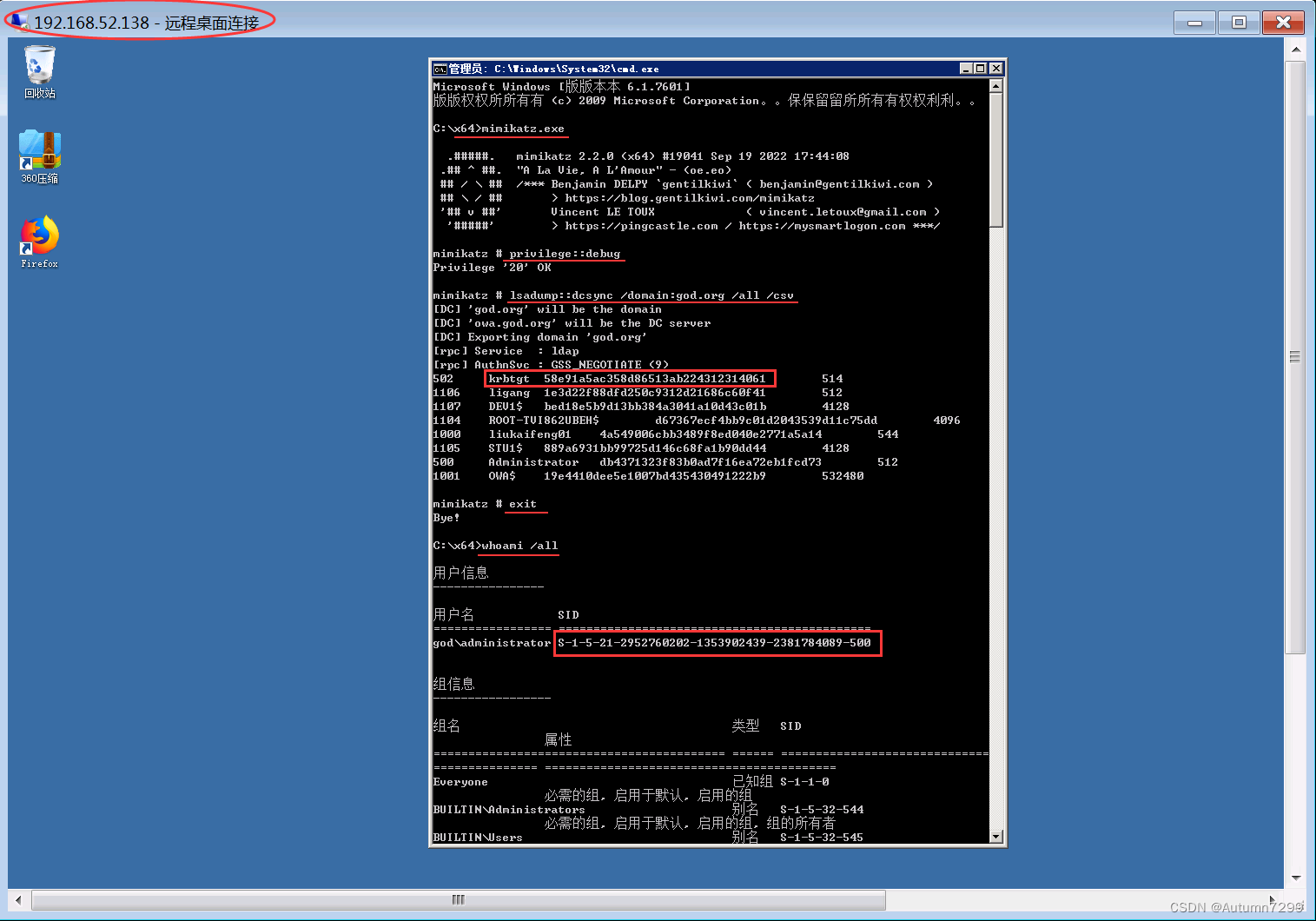Click the 'liukaifeng01' account row
1316x921 pixels.
[665, 434]
